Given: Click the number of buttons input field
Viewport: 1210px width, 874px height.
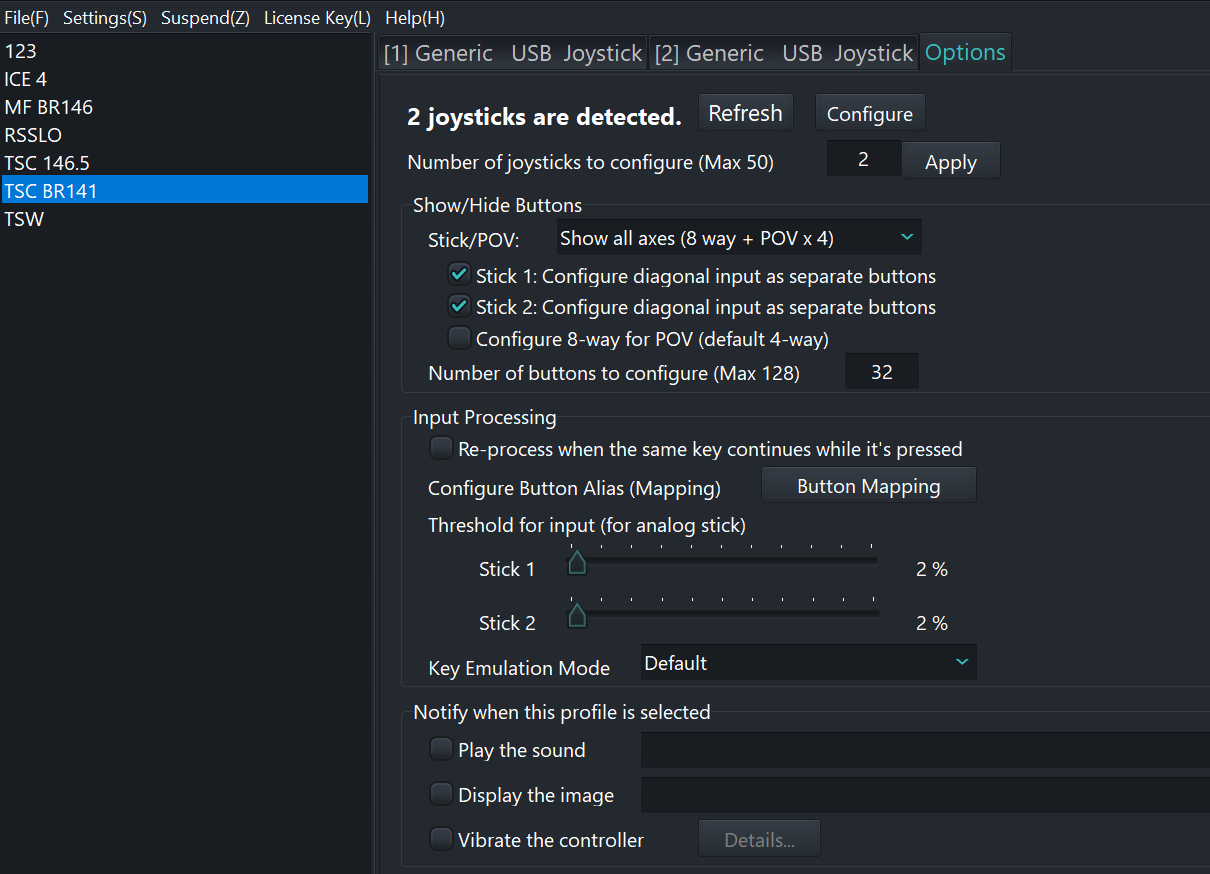Looking at the screenshot, I should [881, 372].
